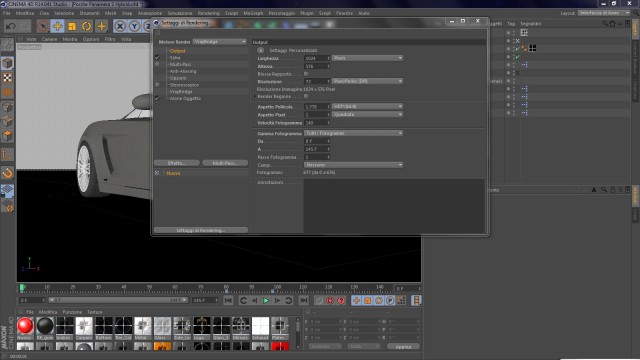
Task: Click the red sphere material thumbnail
Action: click(25, 327)
